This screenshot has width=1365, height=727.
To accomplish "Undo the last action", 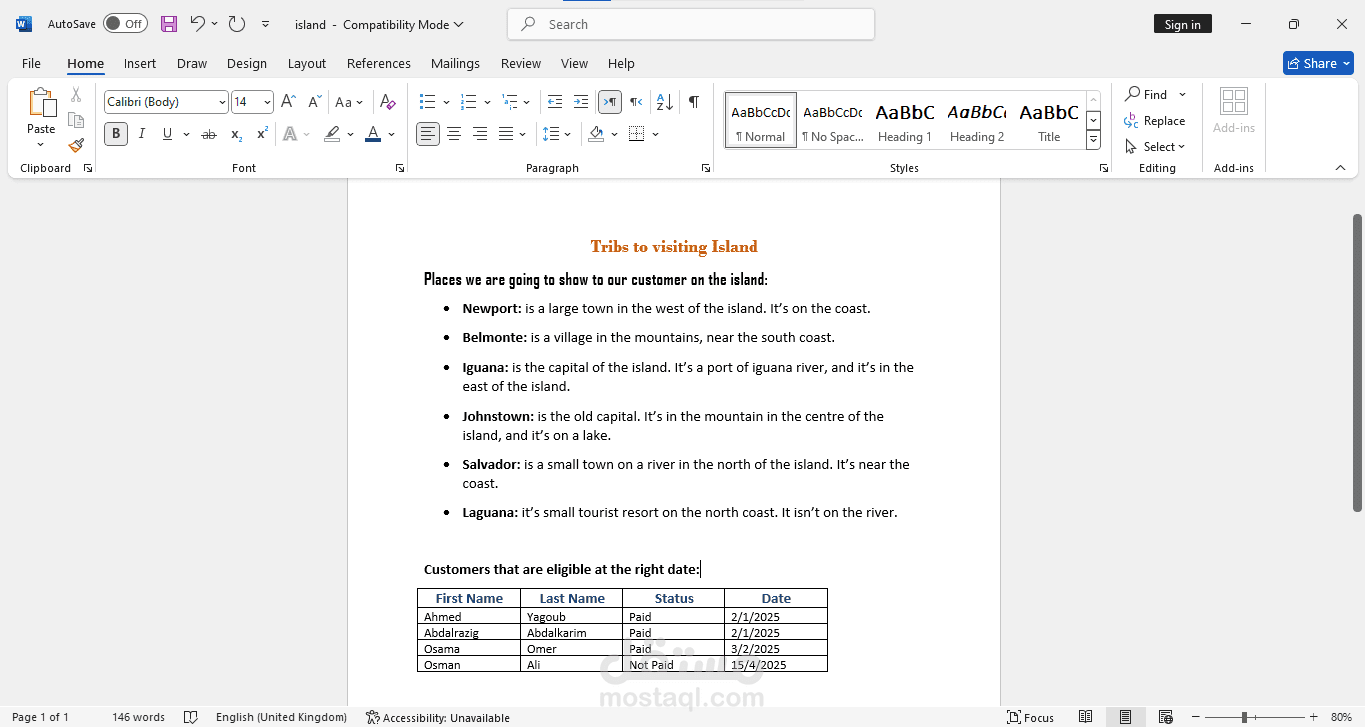I will (x=197, y=24).
